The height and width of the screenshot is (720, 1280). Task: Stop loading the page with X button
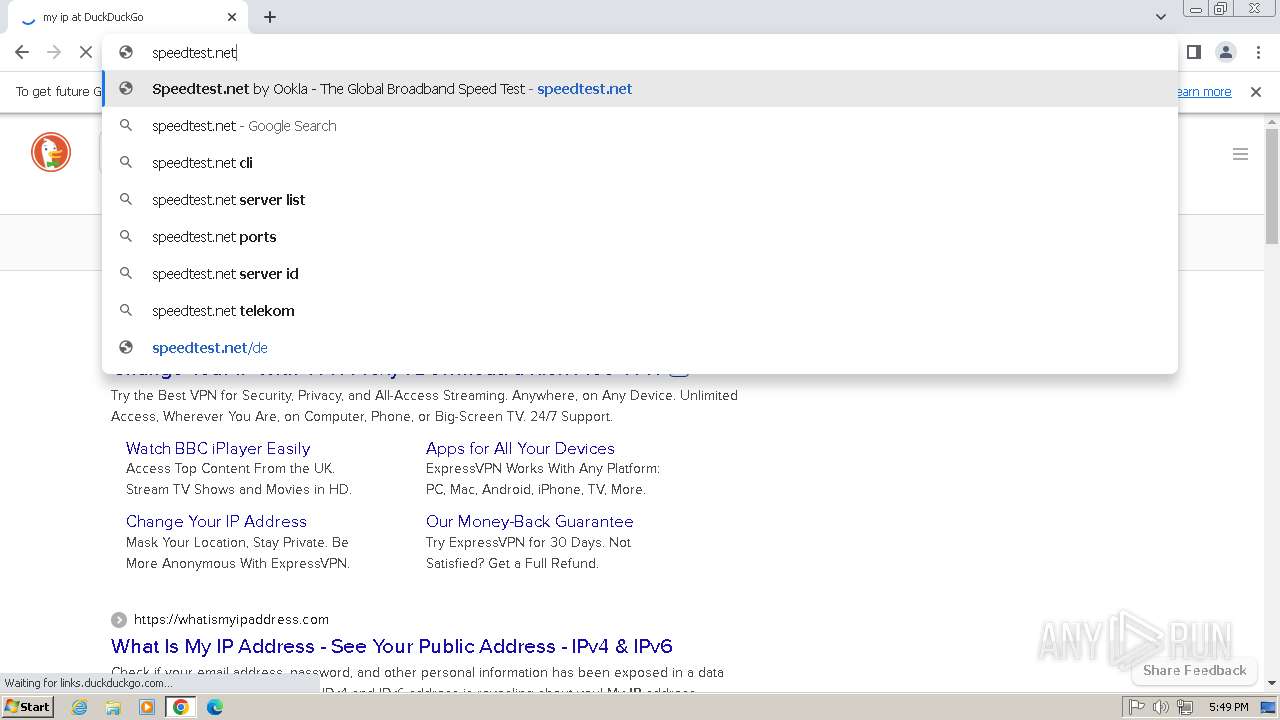[86, 52]
